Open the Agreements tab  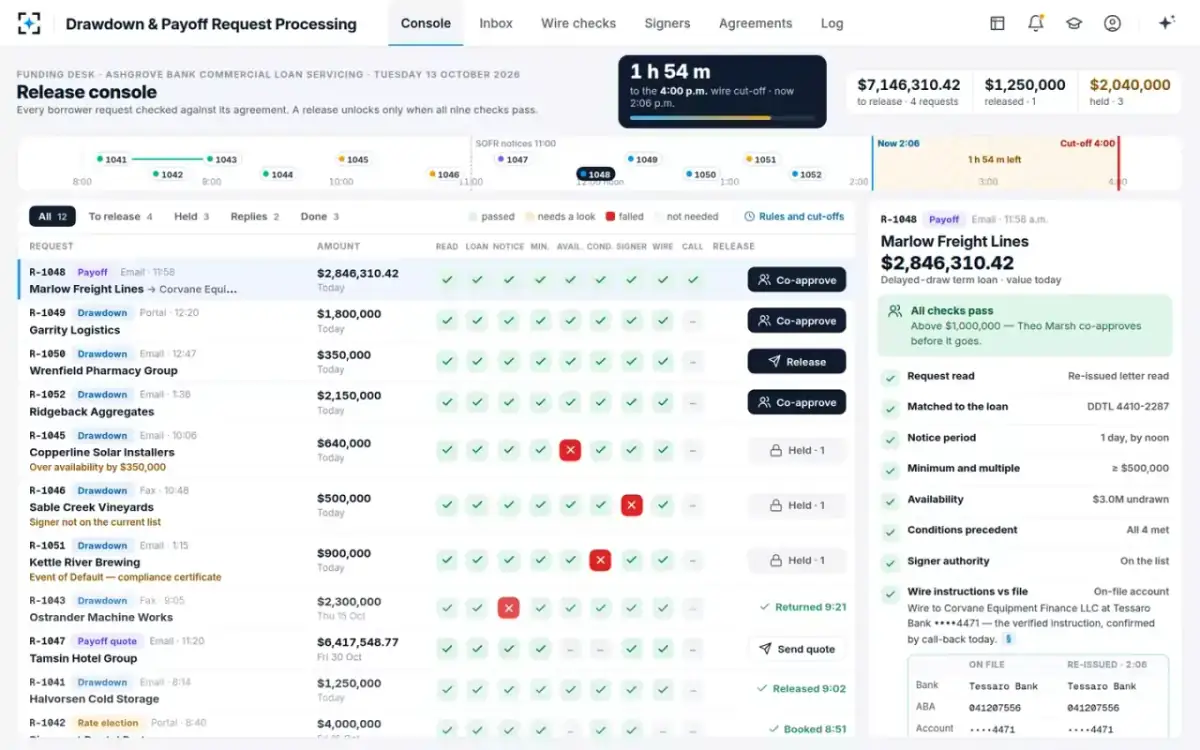click(755, 23)
